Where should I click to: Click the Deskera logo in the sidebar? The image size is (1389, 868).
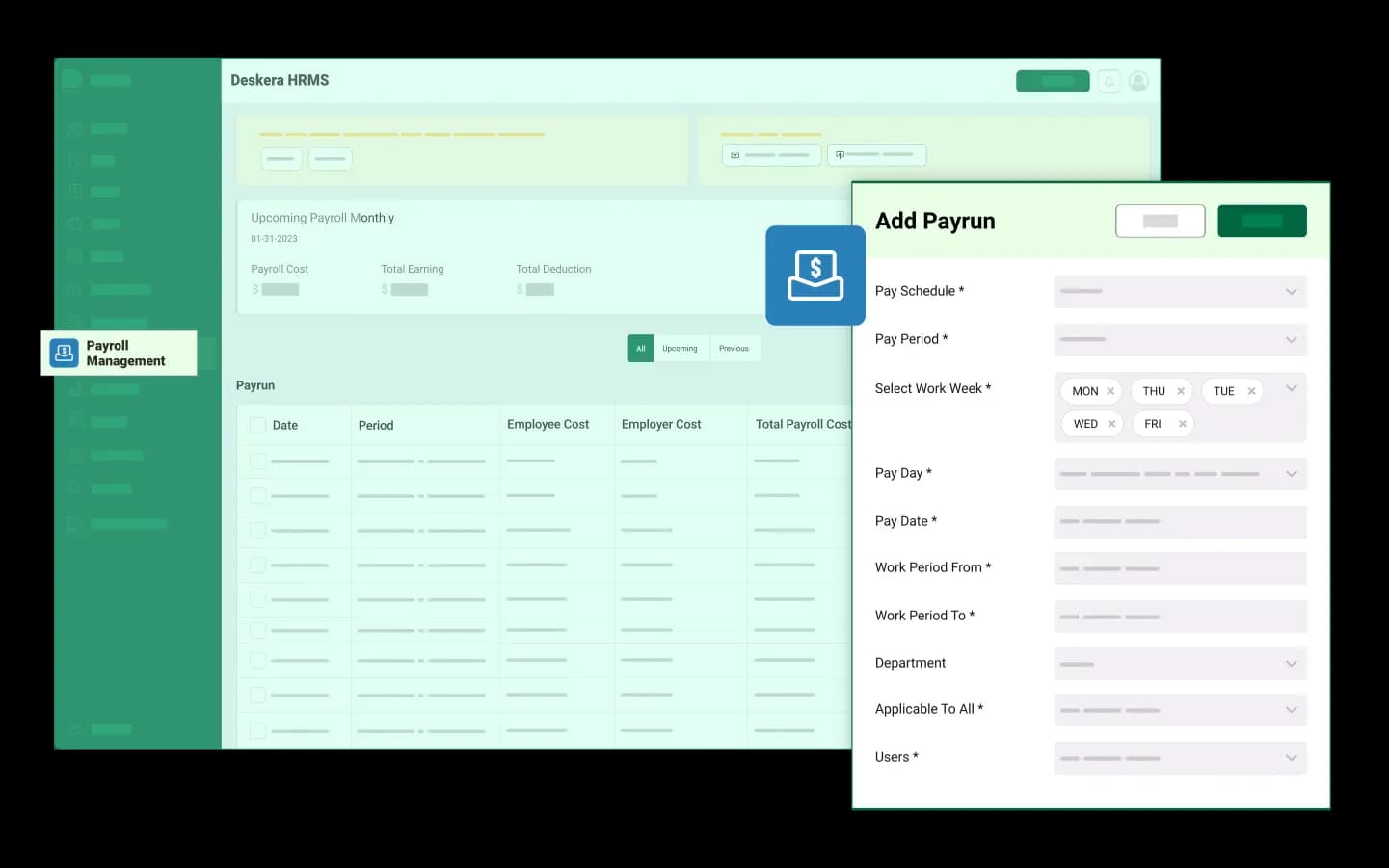click(71, 80)
